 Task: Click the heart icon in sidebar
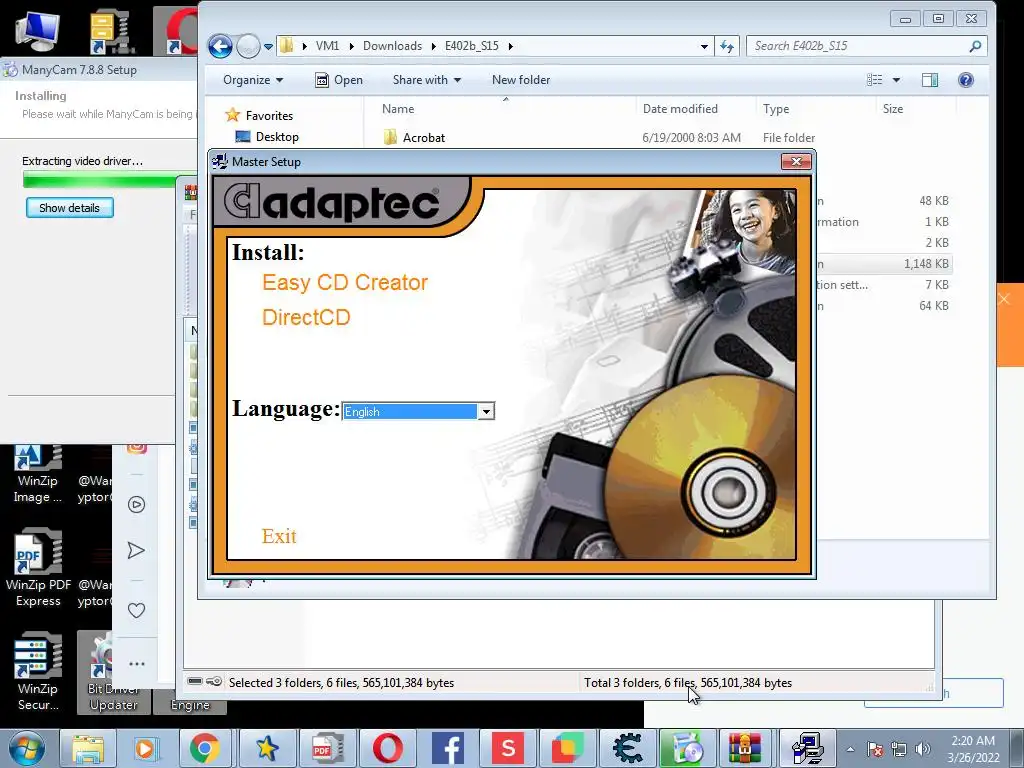tap(136, 611)
